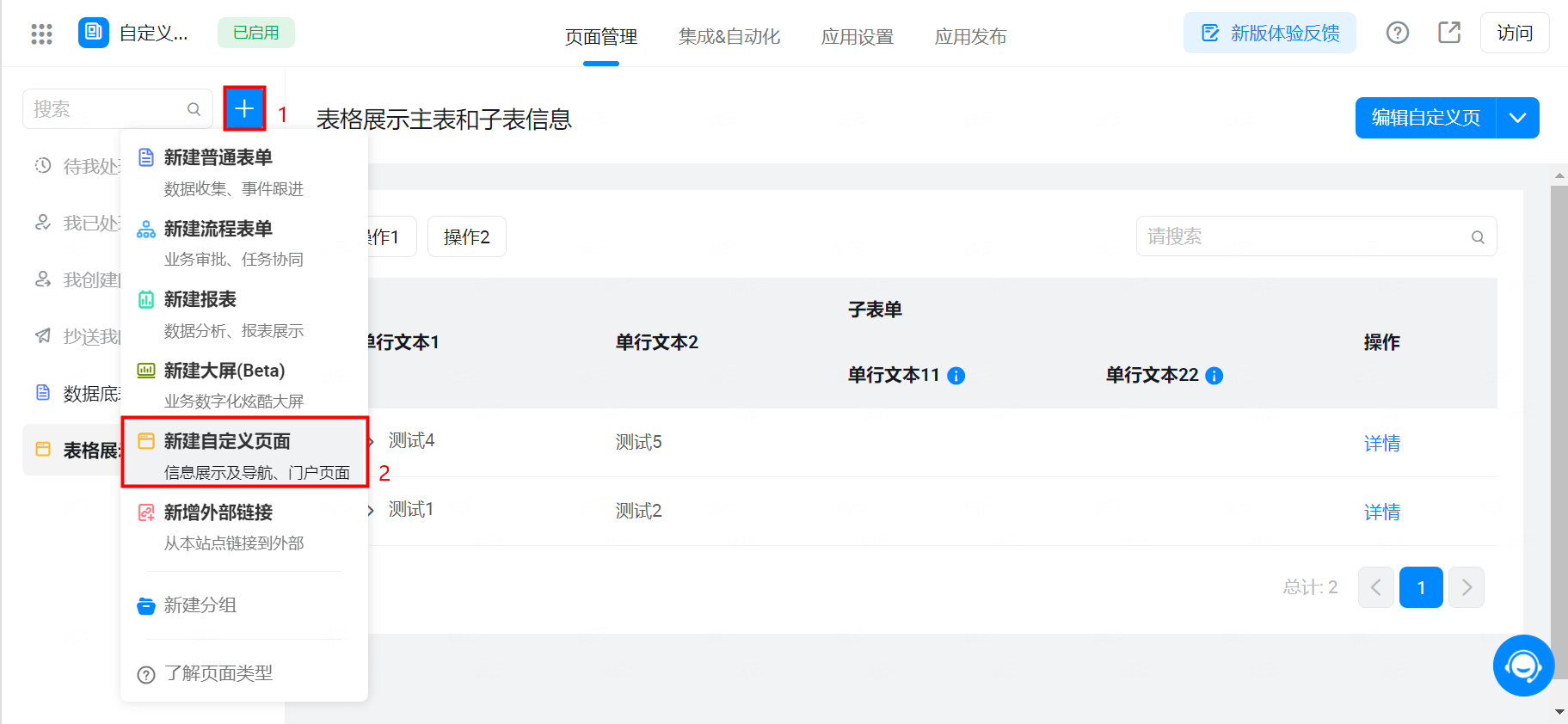Click the 操作2 button
Viewport: 1568px width, 724px height.
(x=467, y=236)
